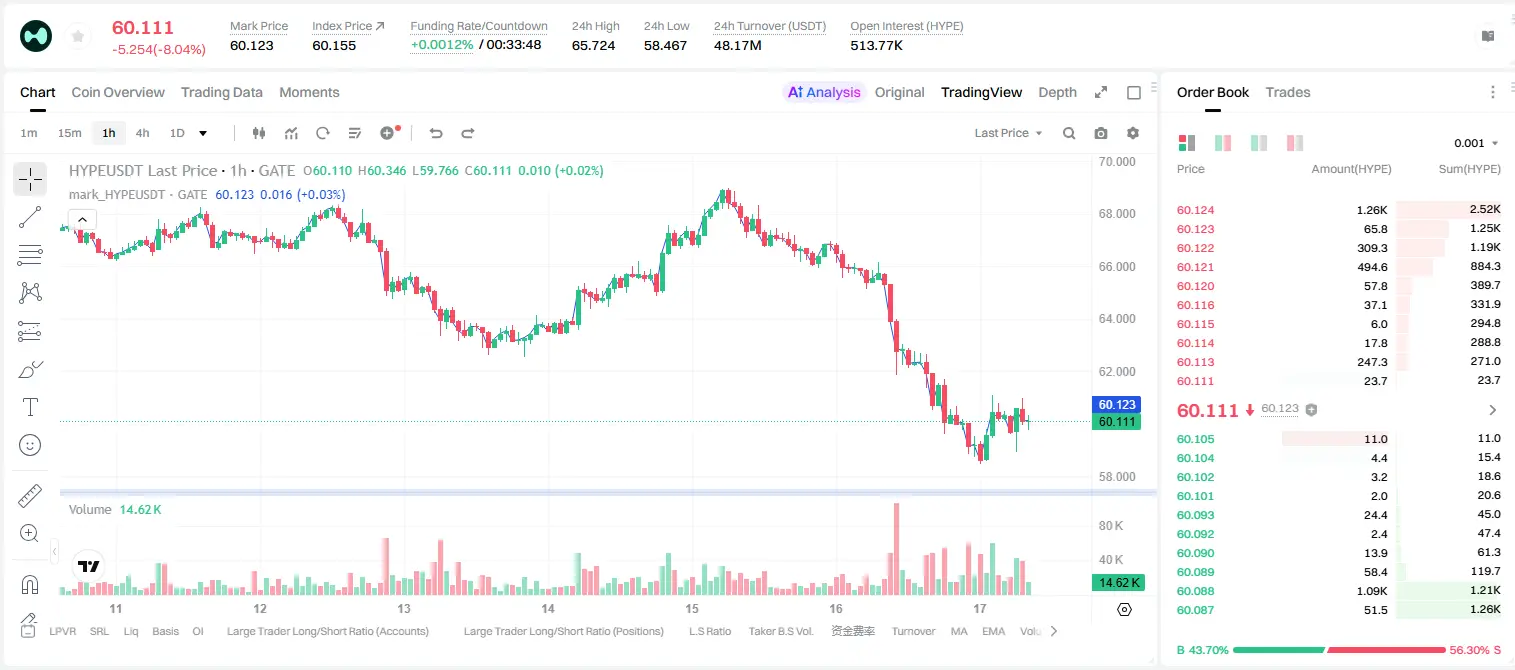Take a chart snapshot with camera icon
This screenshot has width=1515, height=670.
coord(1101,133)
